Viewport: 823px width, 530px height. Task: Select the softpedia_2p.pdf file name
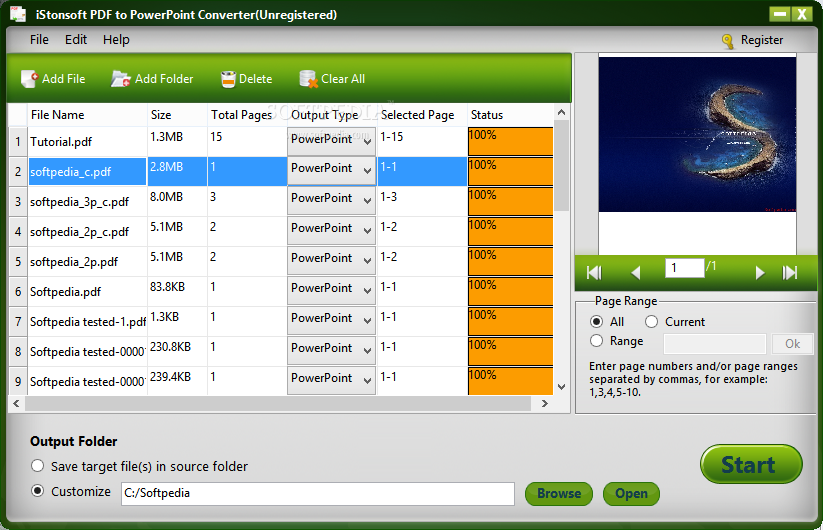[74, 262]
